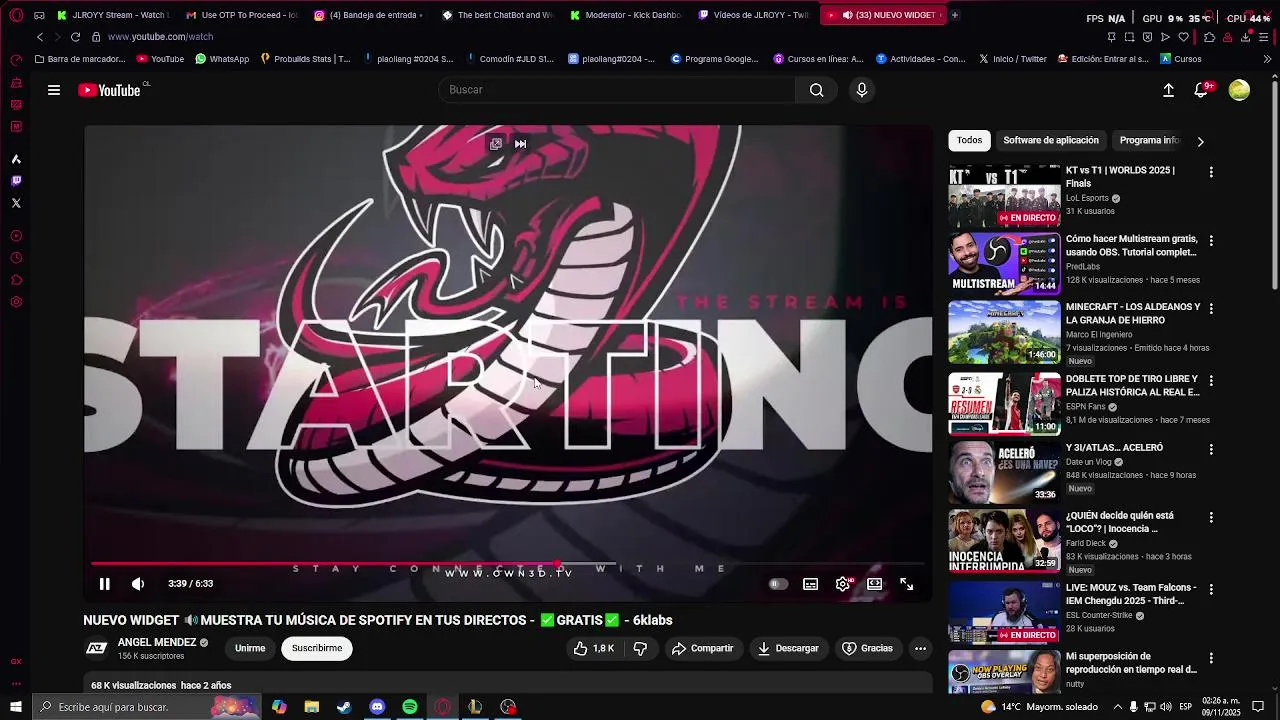Open the account avatar menu
The width and height of the screenshot is (1280, 720).
coord(1239,90)
